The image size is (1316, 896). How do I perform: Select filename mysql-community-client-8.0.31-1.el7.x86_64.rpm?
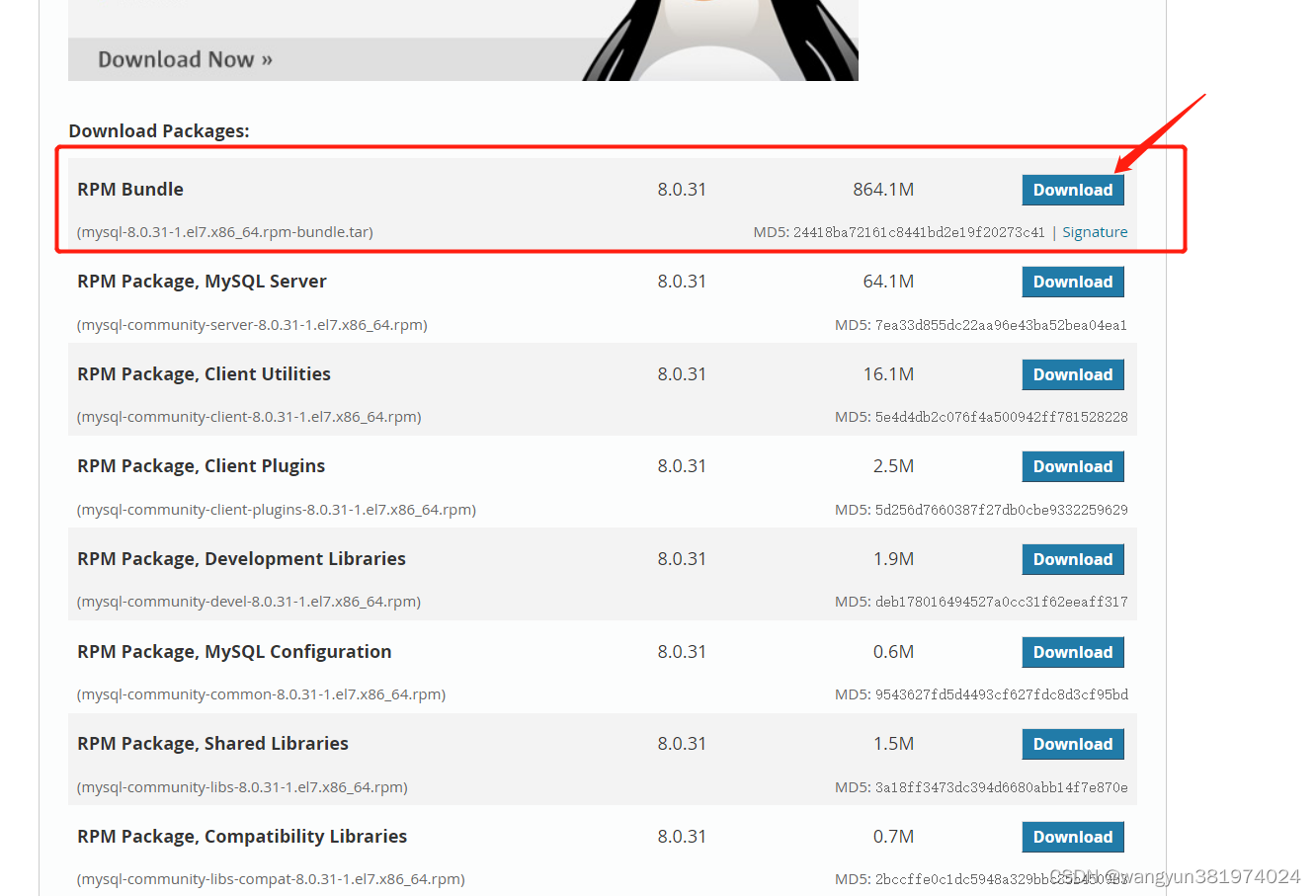[249, 417]
